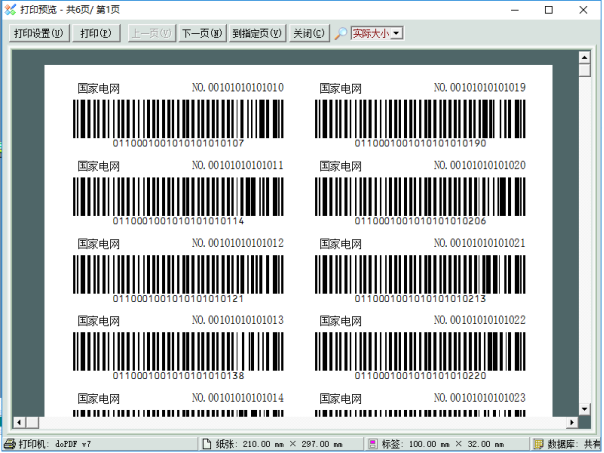Click the vertical scrollbar up arrow
This screenshot has width=604, height=453.
(x=584, y=57)
